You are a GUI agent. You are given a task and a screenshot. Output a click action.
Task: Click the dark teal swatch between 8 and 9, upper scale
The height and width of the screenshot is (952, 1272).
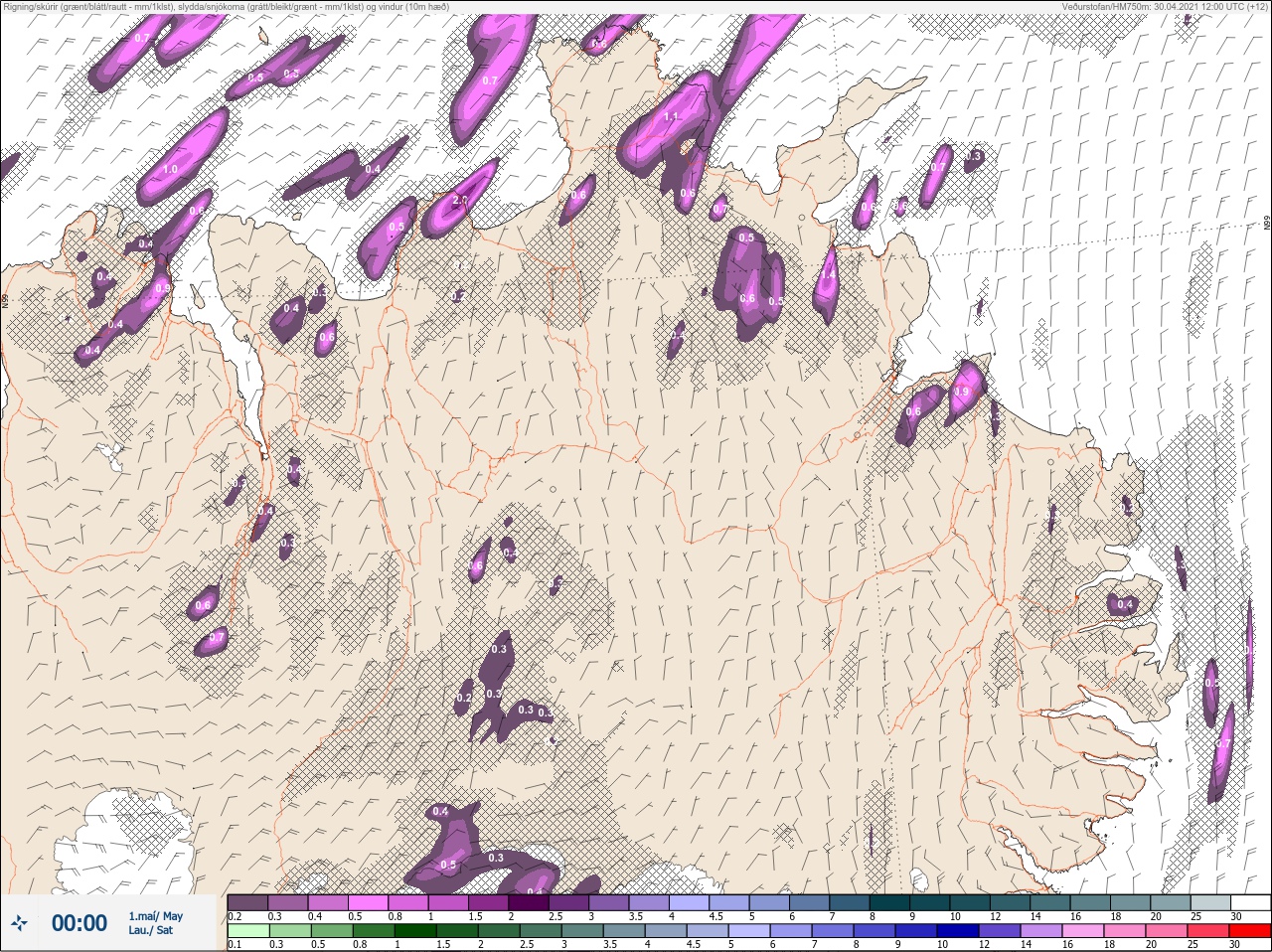click(890, 902)
